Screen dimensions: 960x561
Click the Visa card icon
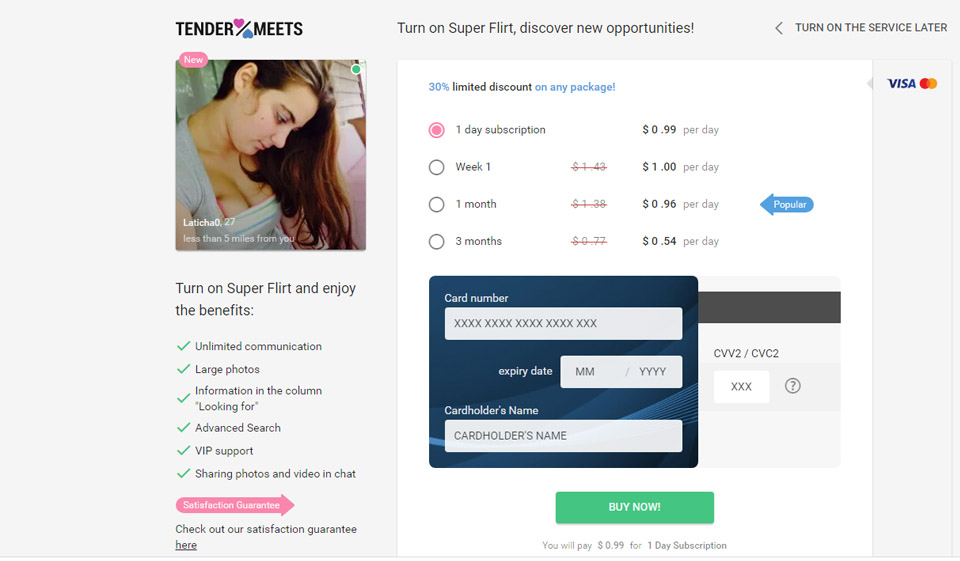901,84
